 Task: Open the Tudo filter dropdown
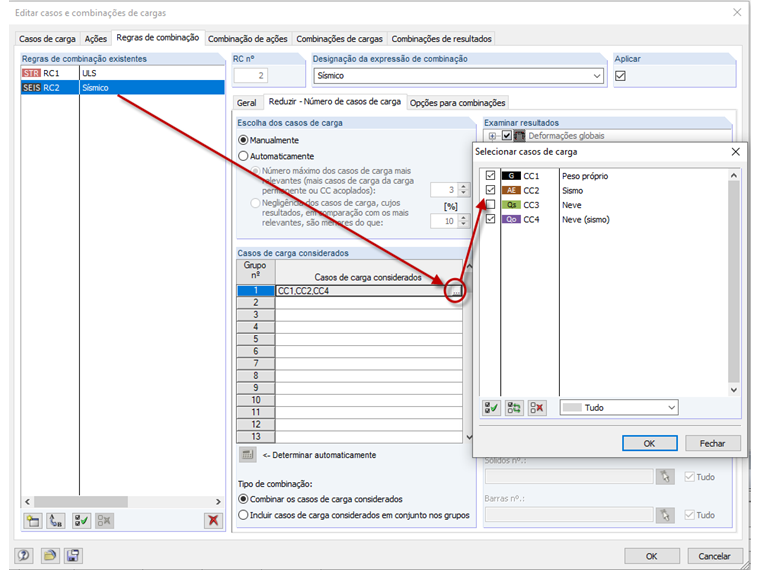pyautogui.click(x=671, y=408)
